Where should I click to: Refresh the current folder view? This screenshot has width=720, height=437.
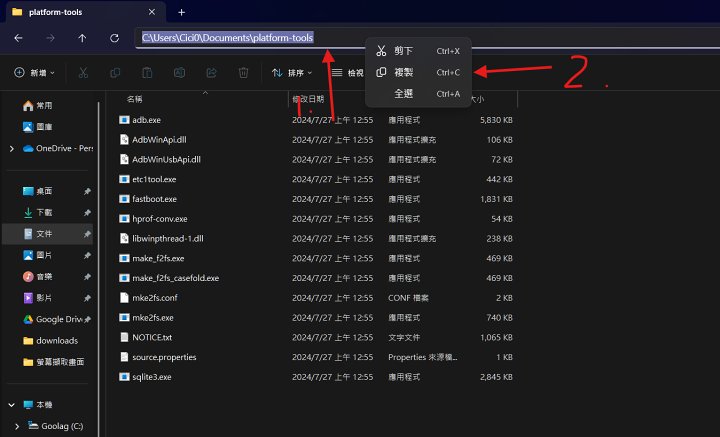114,38
